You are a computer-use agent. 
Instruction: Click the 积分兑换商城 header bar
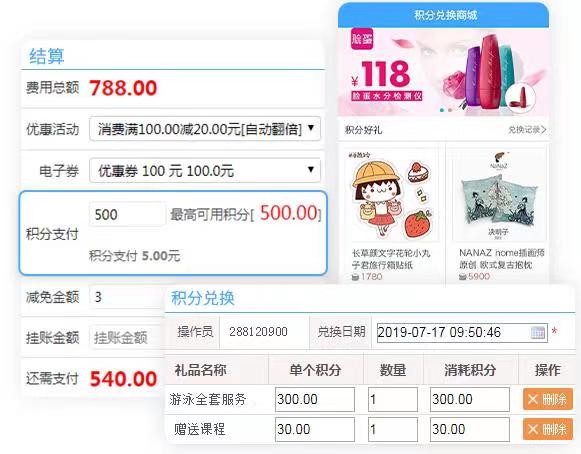tap(443, 15)
